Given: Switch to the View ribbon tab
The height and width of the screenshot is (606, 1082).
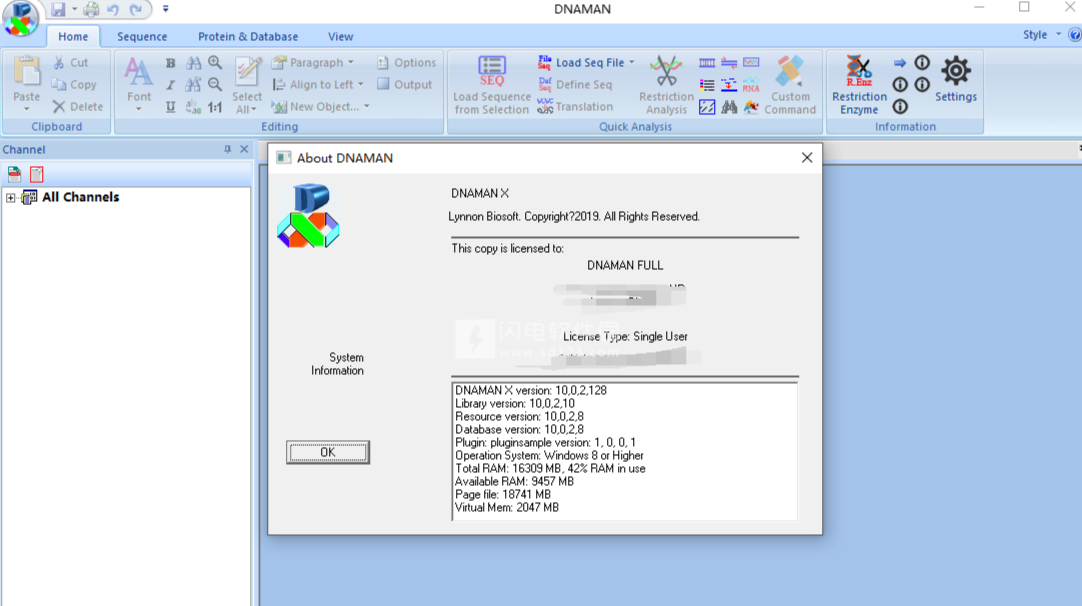Looking at the screenshot, I should [340, 37].
